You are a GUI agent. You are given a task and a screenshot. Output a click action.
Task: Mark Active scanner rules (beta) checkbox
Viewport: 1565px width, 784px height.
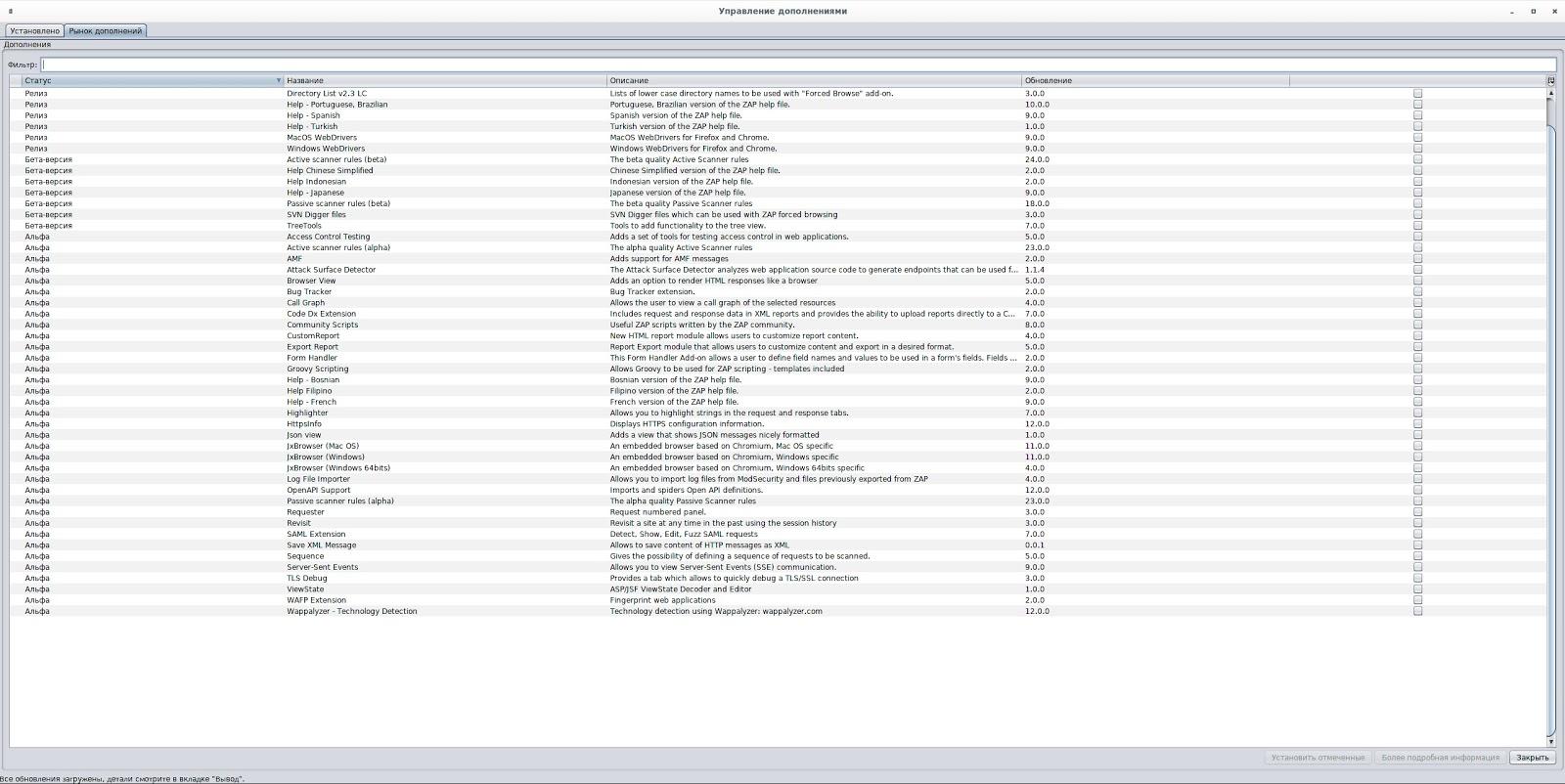point(1417,159)
